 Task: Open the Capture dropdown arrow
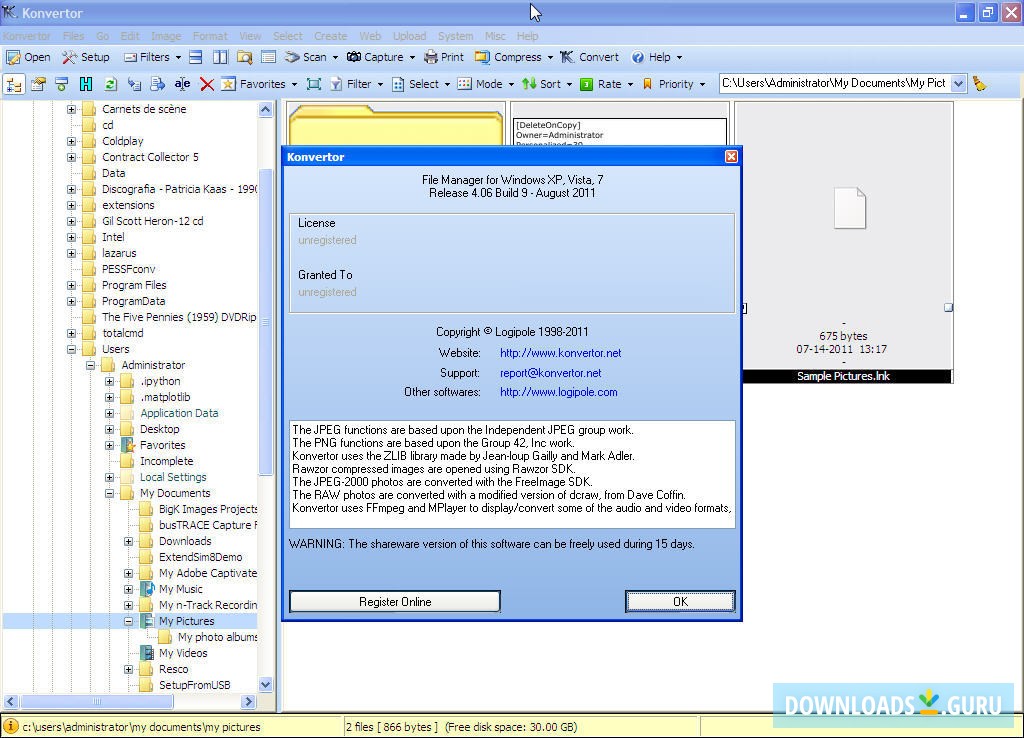412,57
